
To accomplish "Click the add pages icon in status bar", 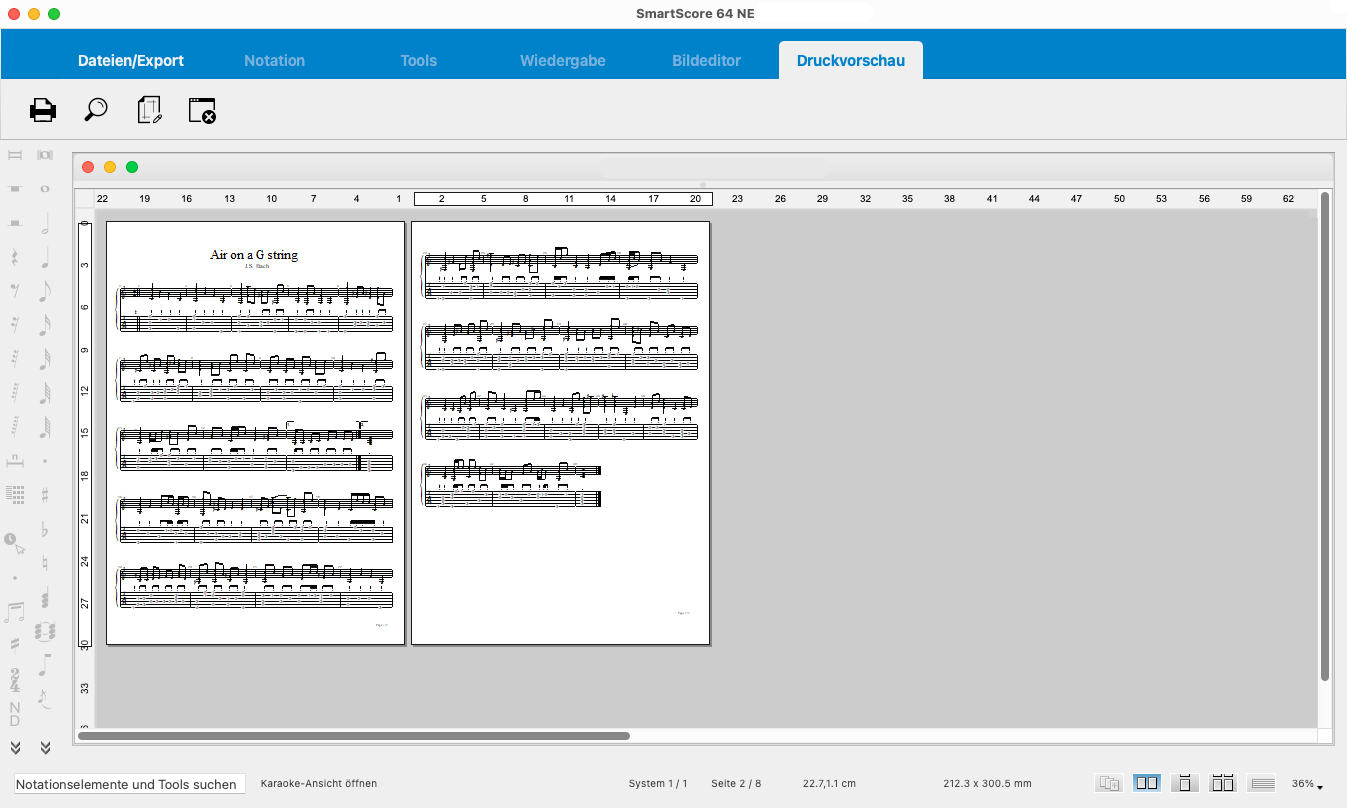I will point(1108,783).
